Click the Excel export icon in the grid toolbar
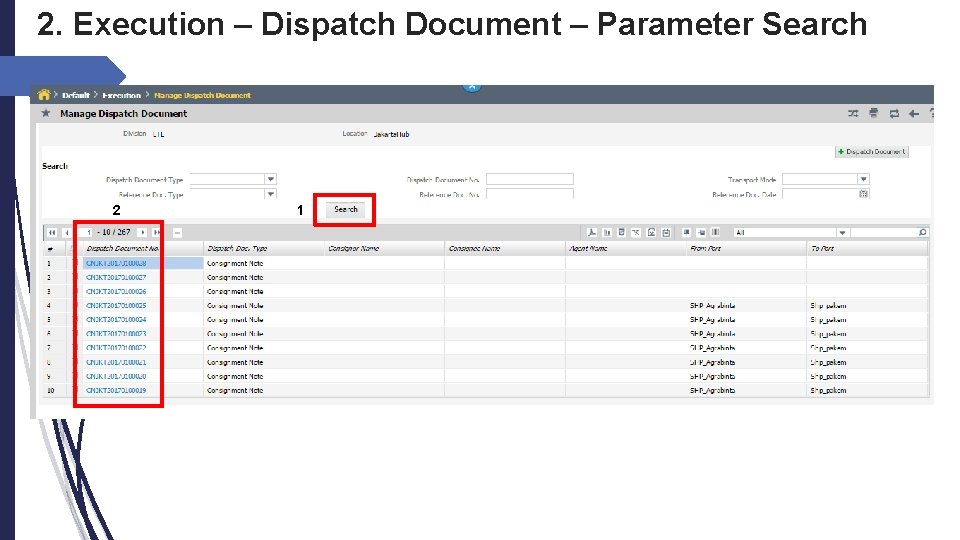960x540 pixels. point(636,233)
